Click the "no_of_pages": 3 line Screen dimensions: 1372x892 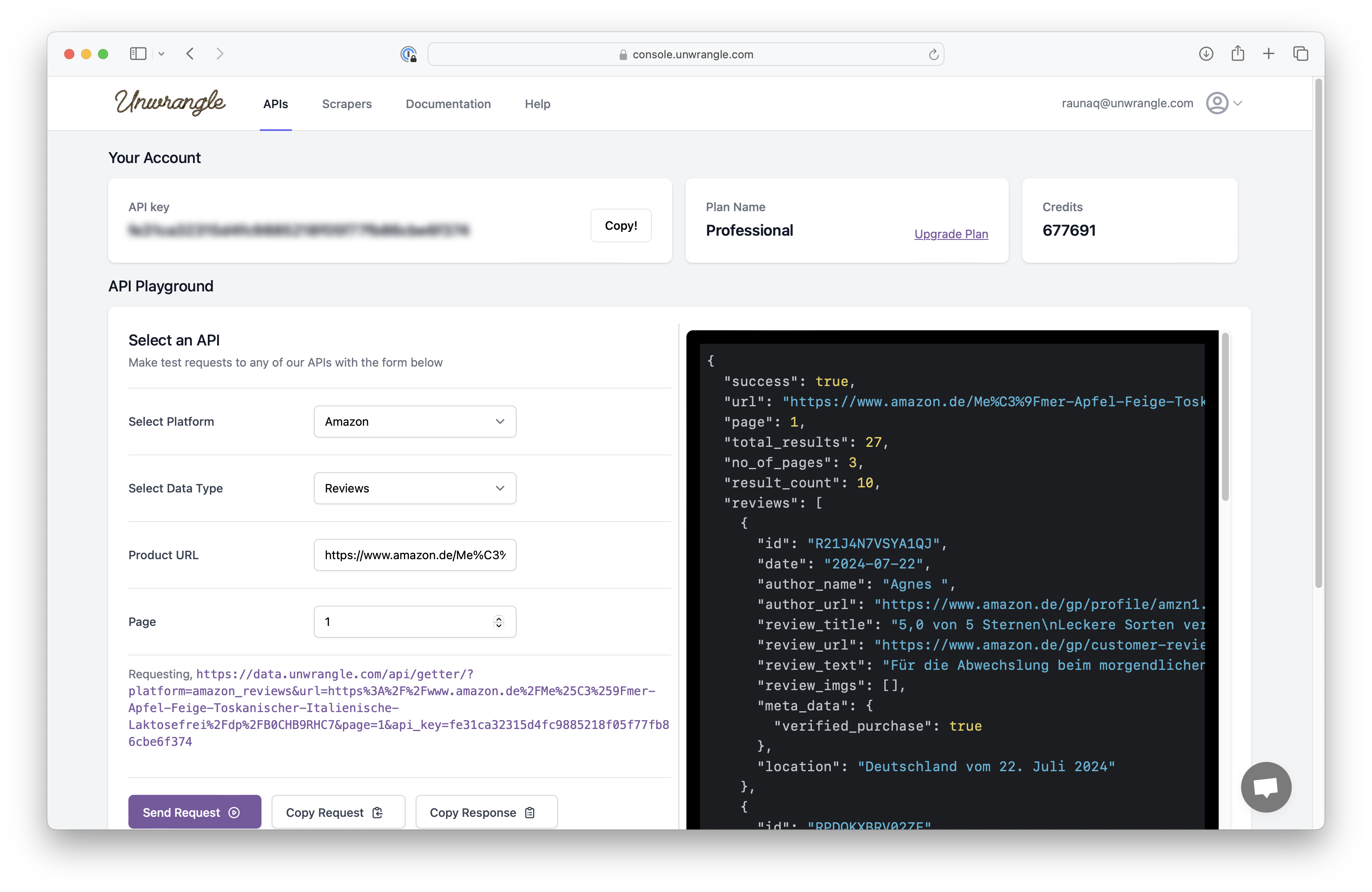(x=793, y=462)
